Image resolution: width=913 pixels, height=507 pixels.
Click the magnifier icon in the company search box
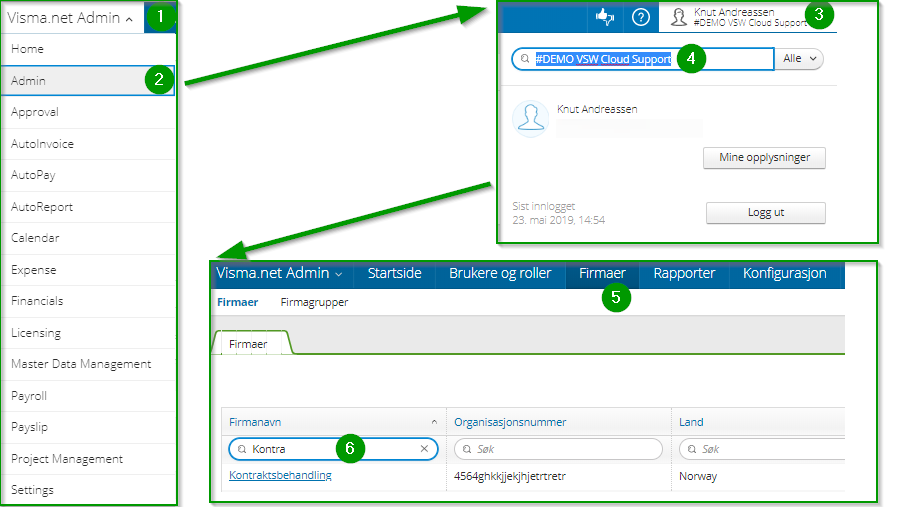tap(525, 59)
